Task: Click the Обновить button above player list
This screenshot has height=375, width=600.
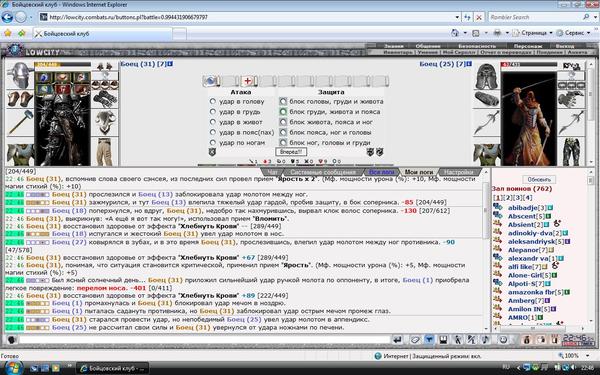Action: (539, 179)
